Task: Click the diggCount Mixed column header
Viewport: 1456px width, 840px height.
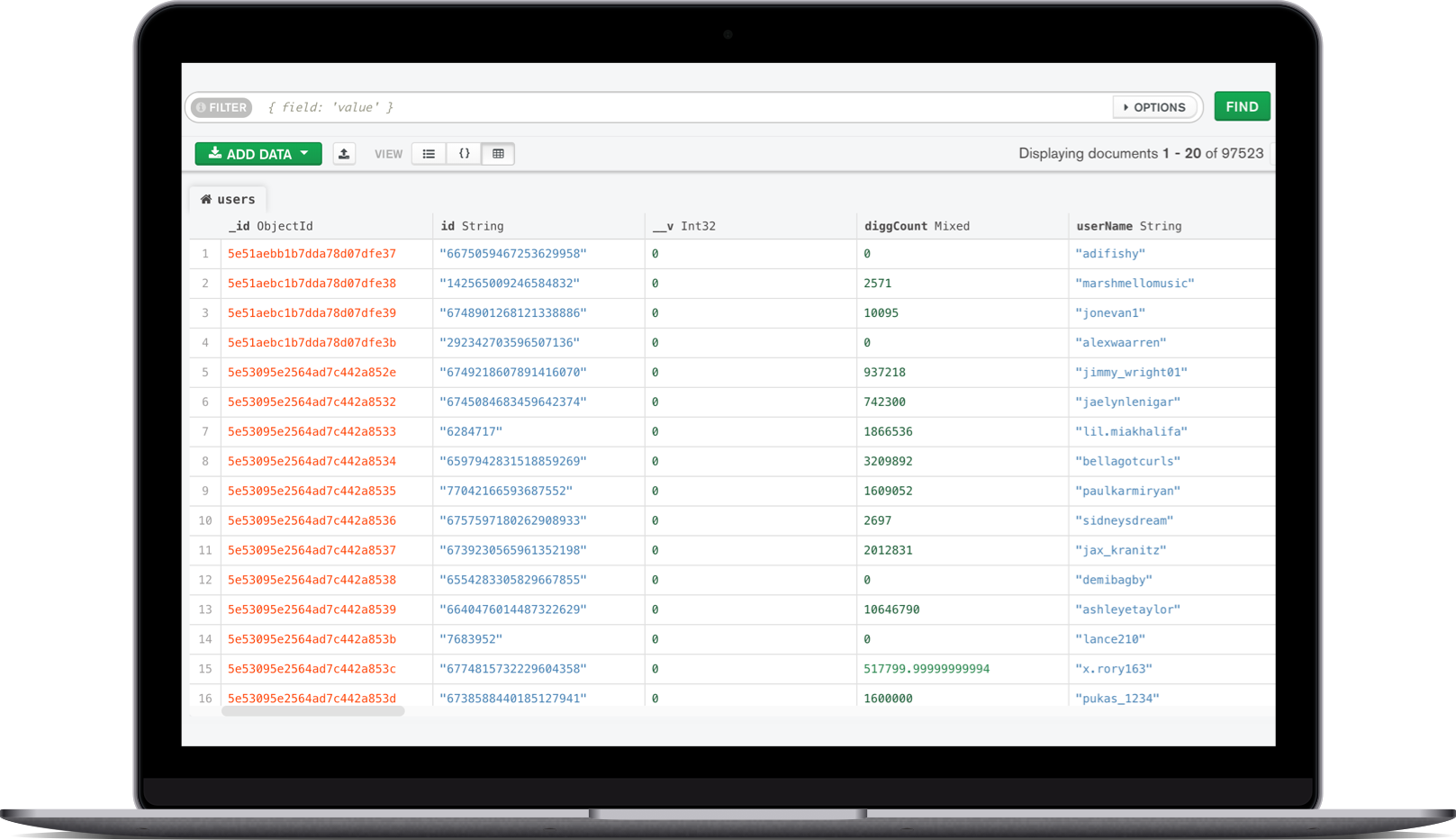Action: [917, 226]
